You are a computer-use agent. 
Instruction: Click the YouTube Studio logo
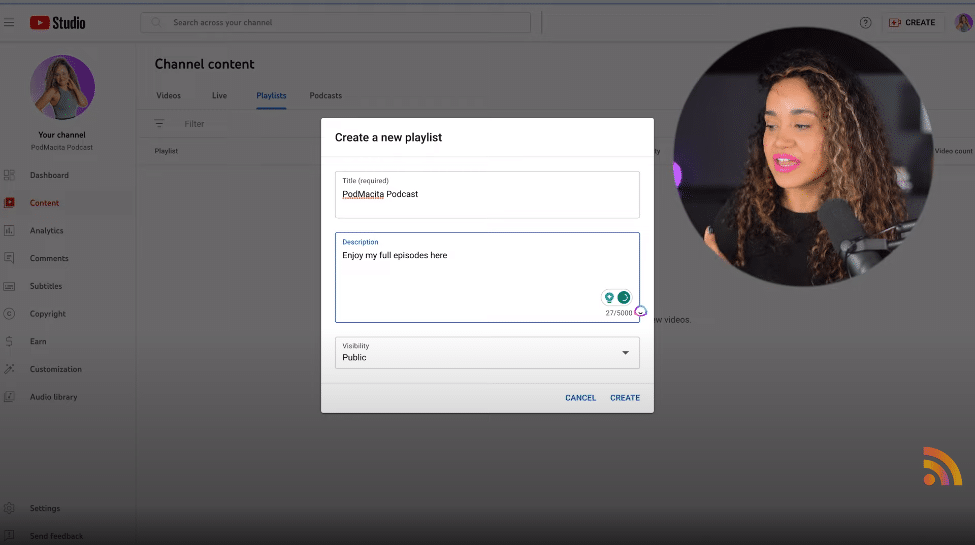pos(57,23)
